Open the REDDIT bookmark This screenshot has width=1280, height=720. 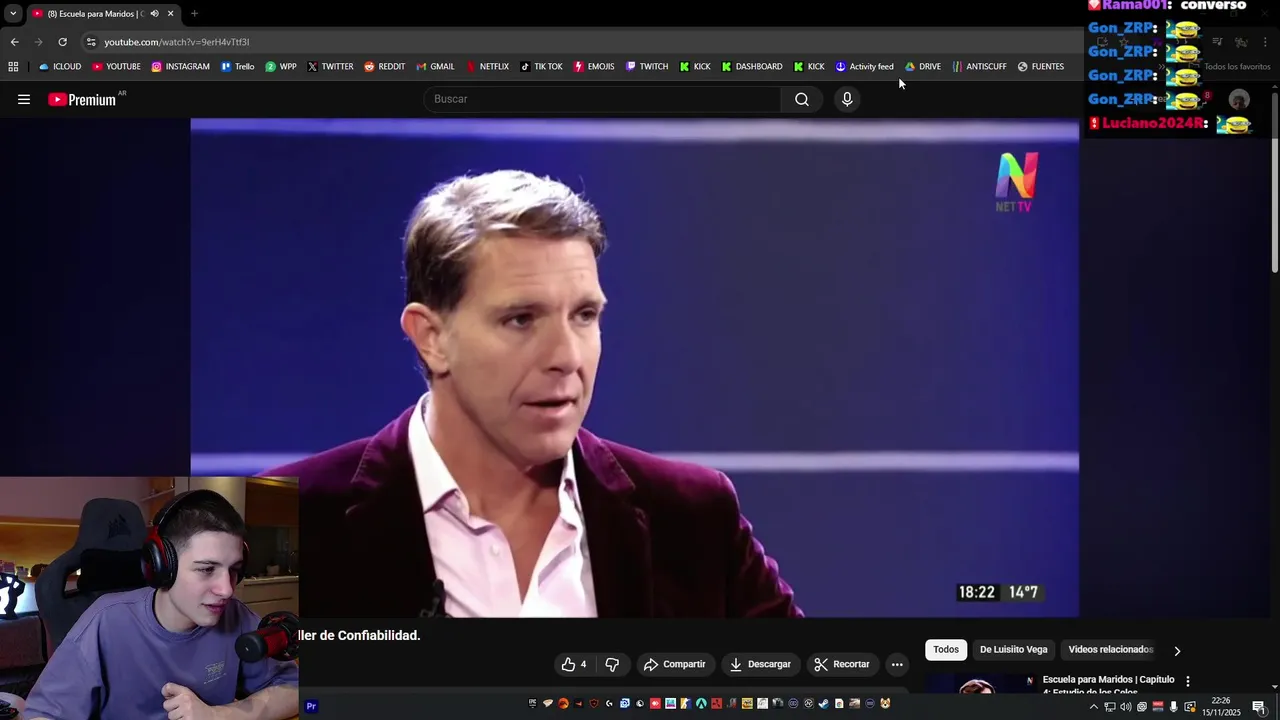[384, 67]
